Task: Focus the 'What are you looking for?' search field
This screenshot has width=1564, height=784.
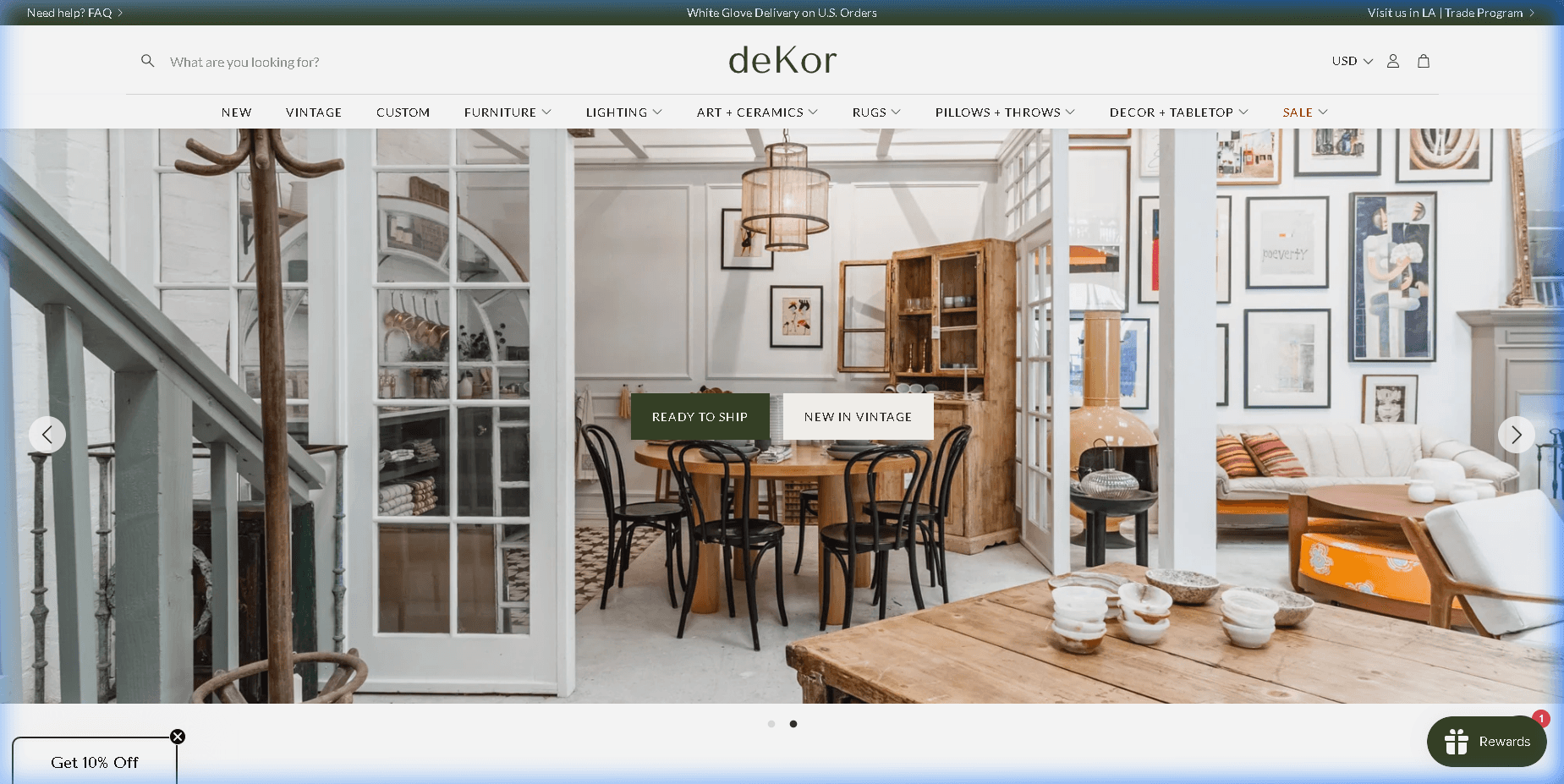Action: pyautogui.click(x=244, y=62)
